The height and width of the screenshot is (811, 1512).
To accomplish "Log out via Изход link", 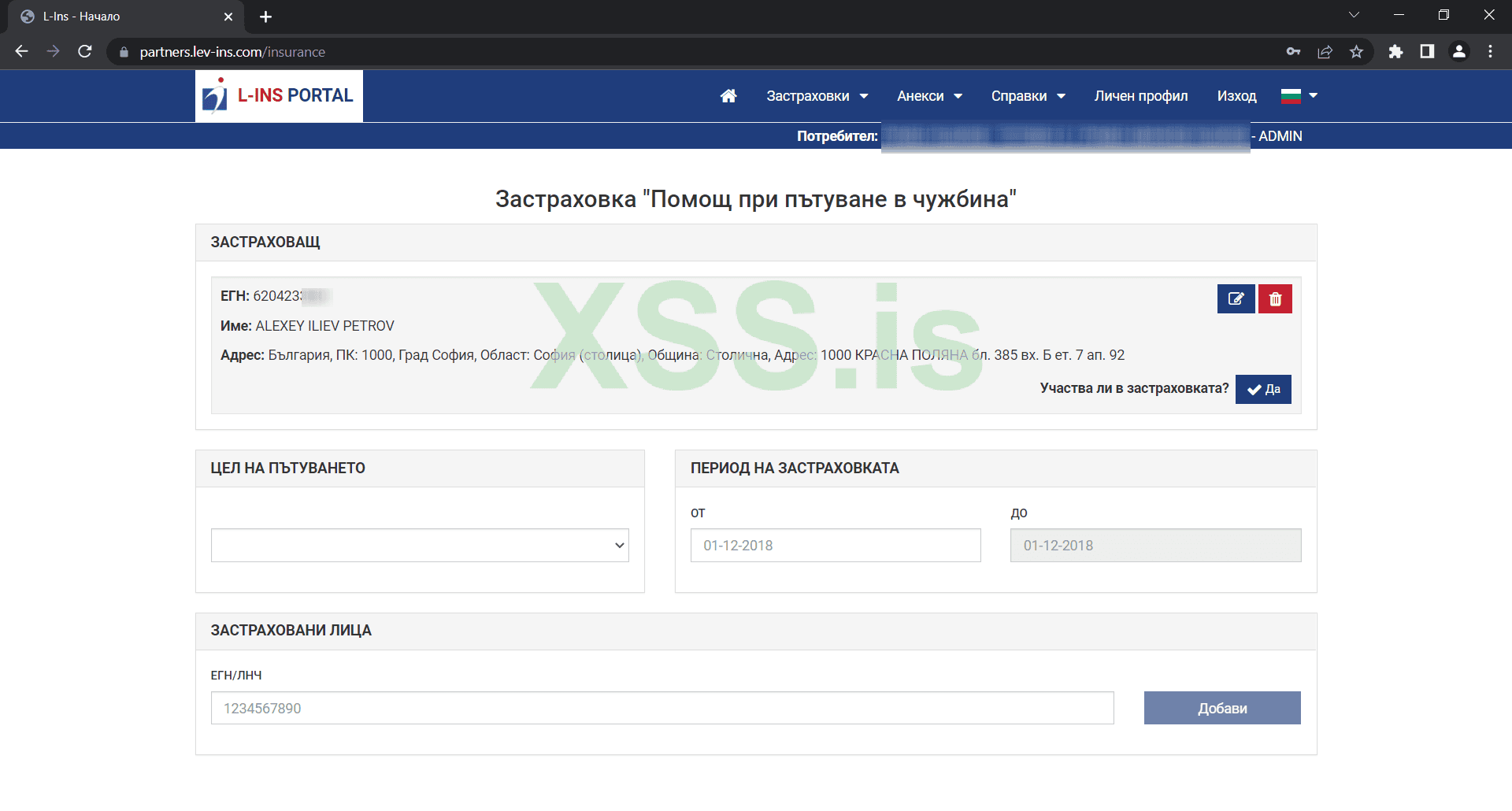I will pos(1236,96).
